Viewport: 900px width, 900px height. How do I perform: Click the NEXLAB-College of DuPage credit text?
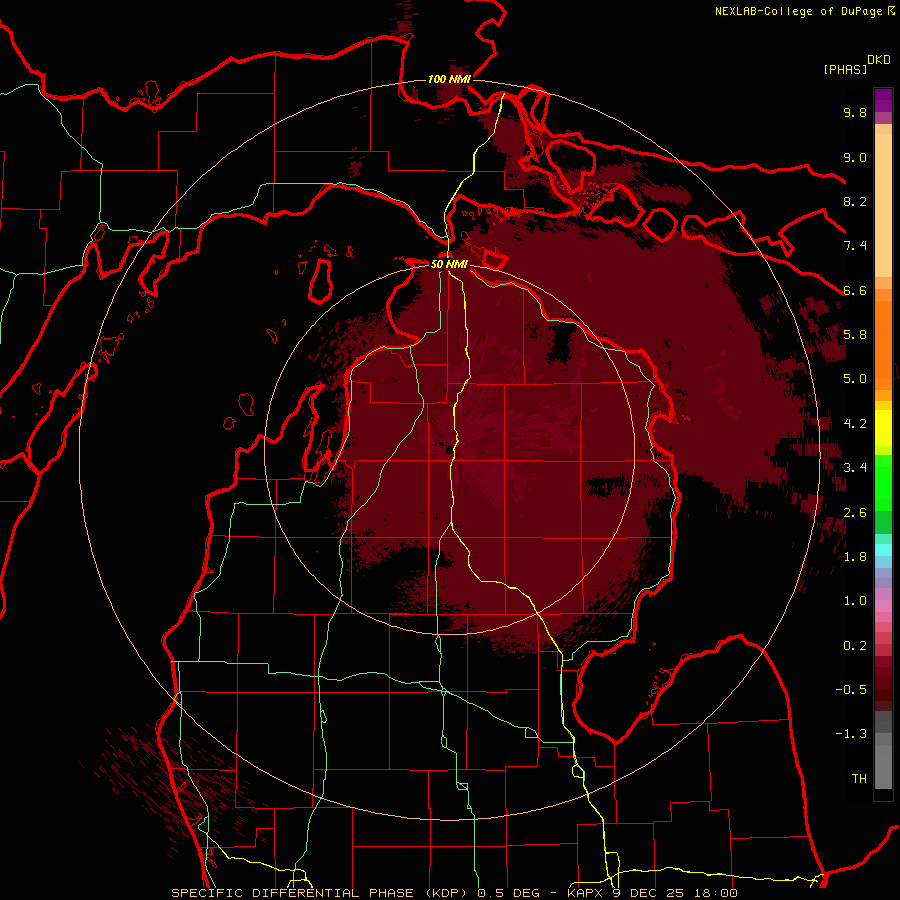805,11
